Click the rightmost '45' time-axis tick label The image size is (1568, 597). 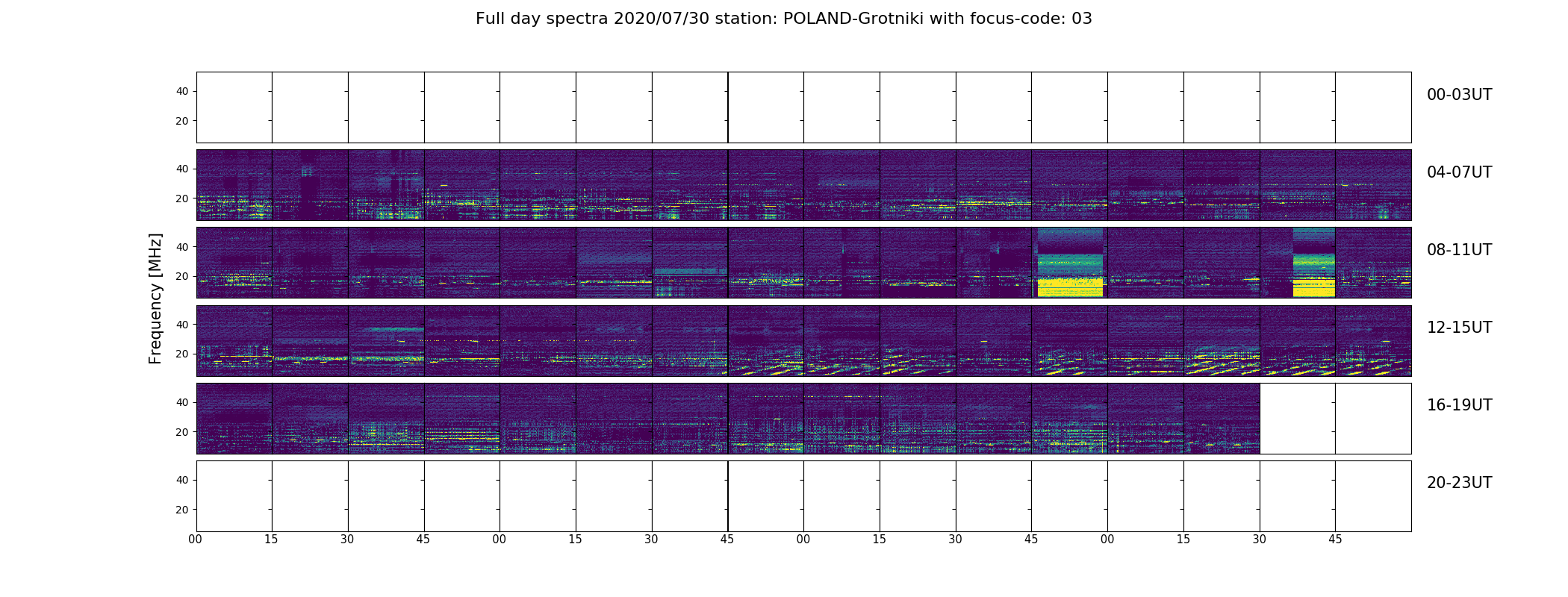coord(1335,540)
